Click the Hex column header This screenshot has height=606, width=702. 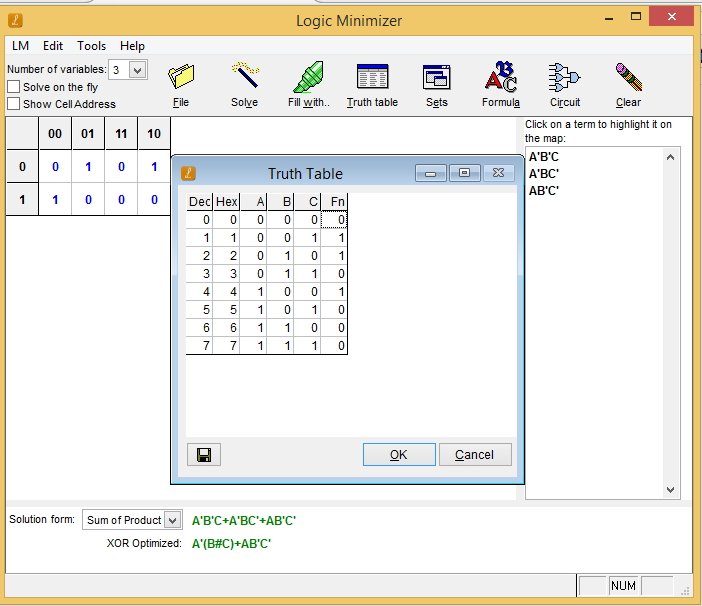227,202
